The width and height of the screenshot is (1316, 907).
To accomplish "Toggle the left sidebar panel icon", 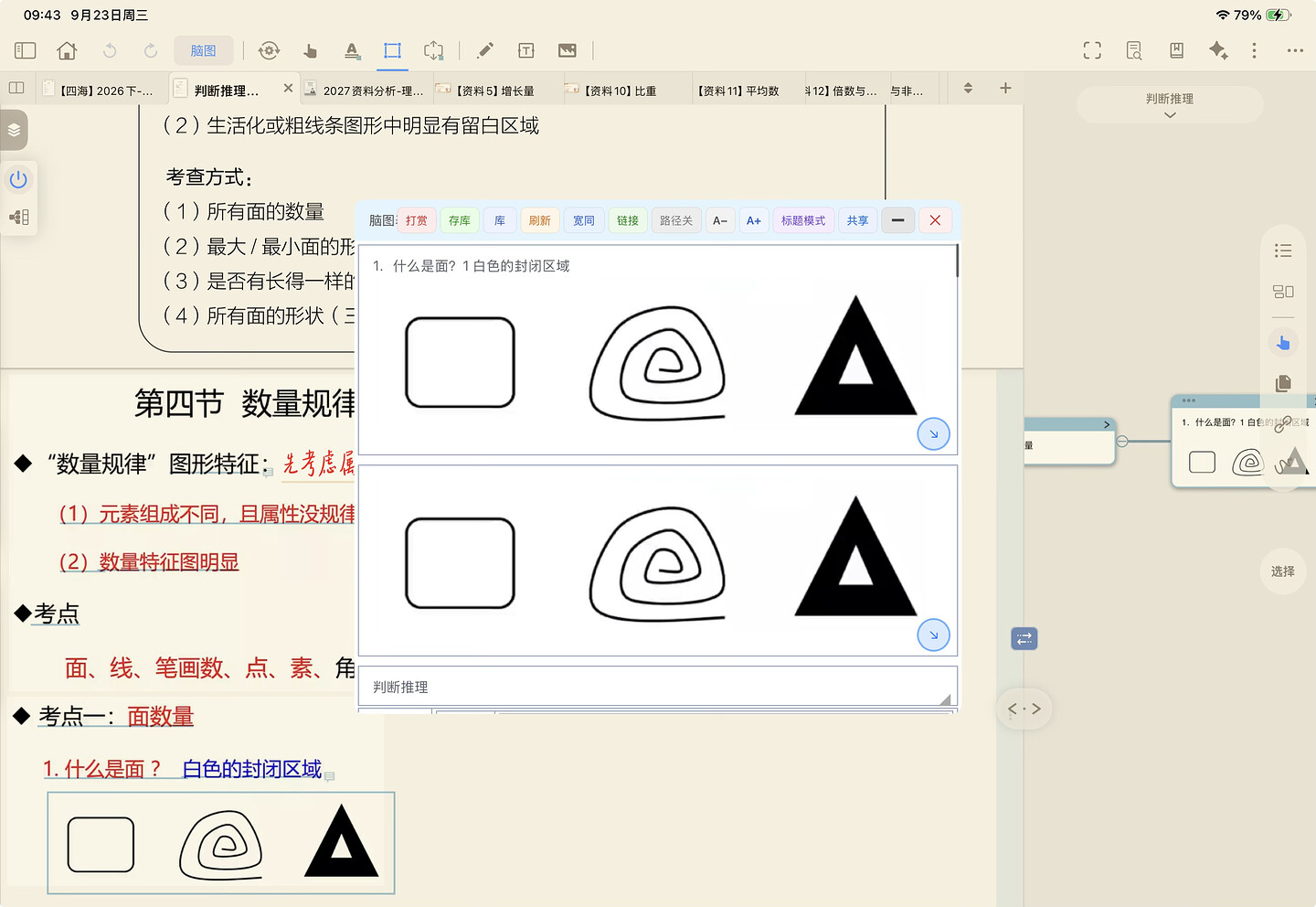I will click(25, 50).
